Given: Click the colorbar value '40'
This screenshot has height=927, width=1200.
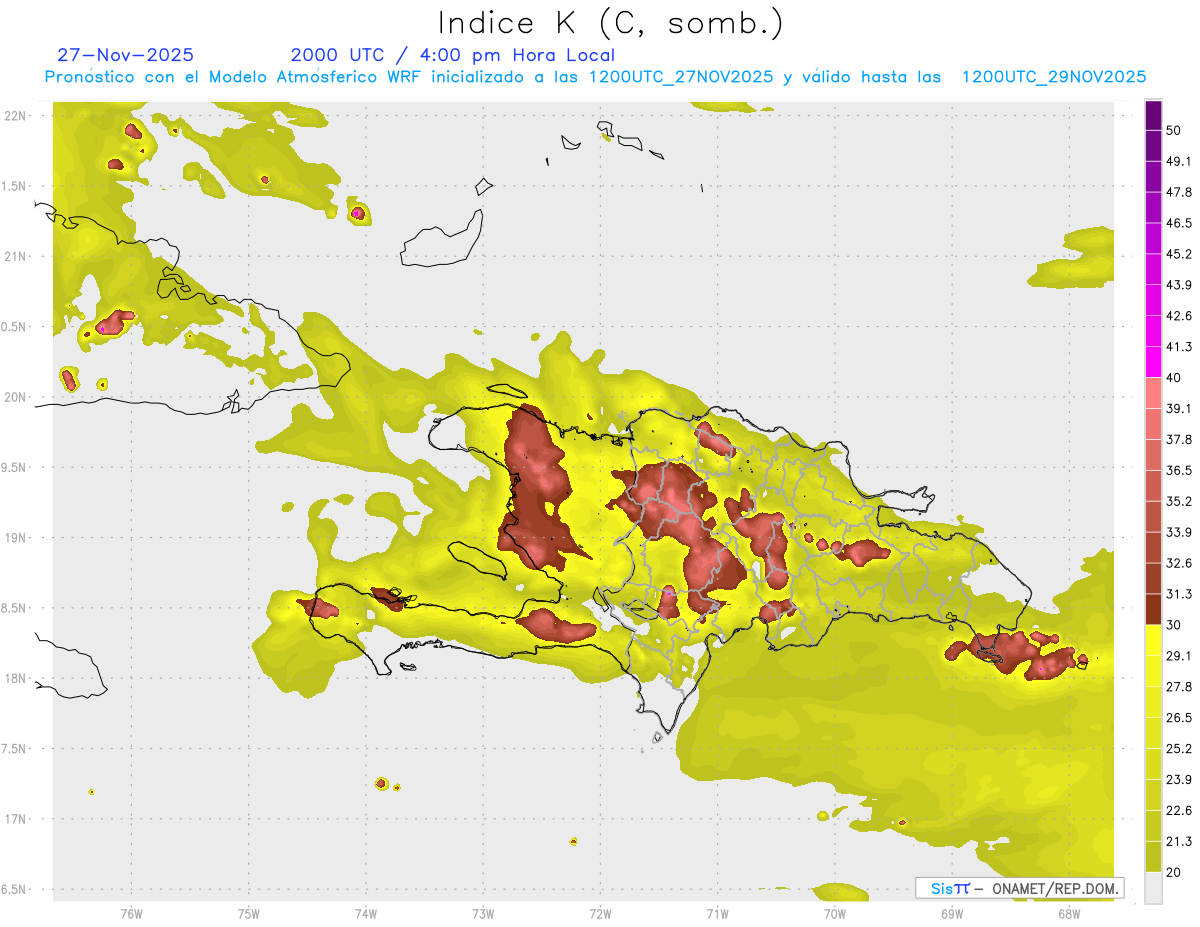Looking at the screenshot, I should (1176, 378).
